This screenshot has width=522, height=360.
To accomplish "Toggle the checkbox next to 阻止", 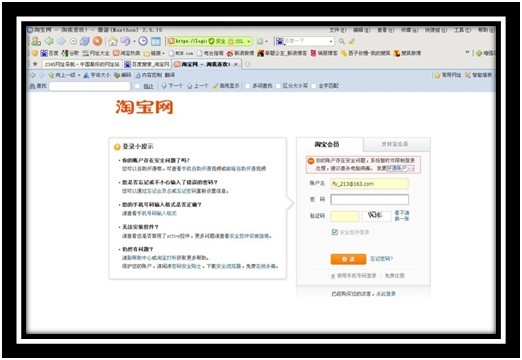I will click(137, 86).
